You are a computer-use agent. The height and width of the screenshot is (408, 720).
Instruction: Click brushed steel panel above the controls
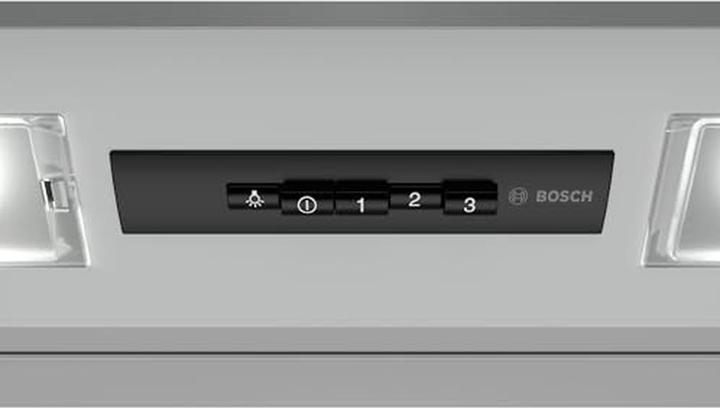pos(360,87)
